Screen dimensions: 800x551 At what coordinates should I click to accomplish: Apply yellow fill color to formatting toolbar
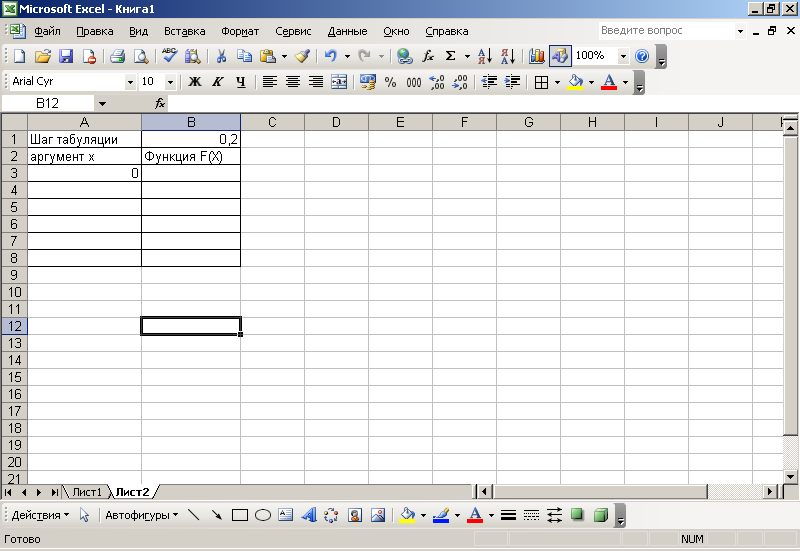(576, 82)
